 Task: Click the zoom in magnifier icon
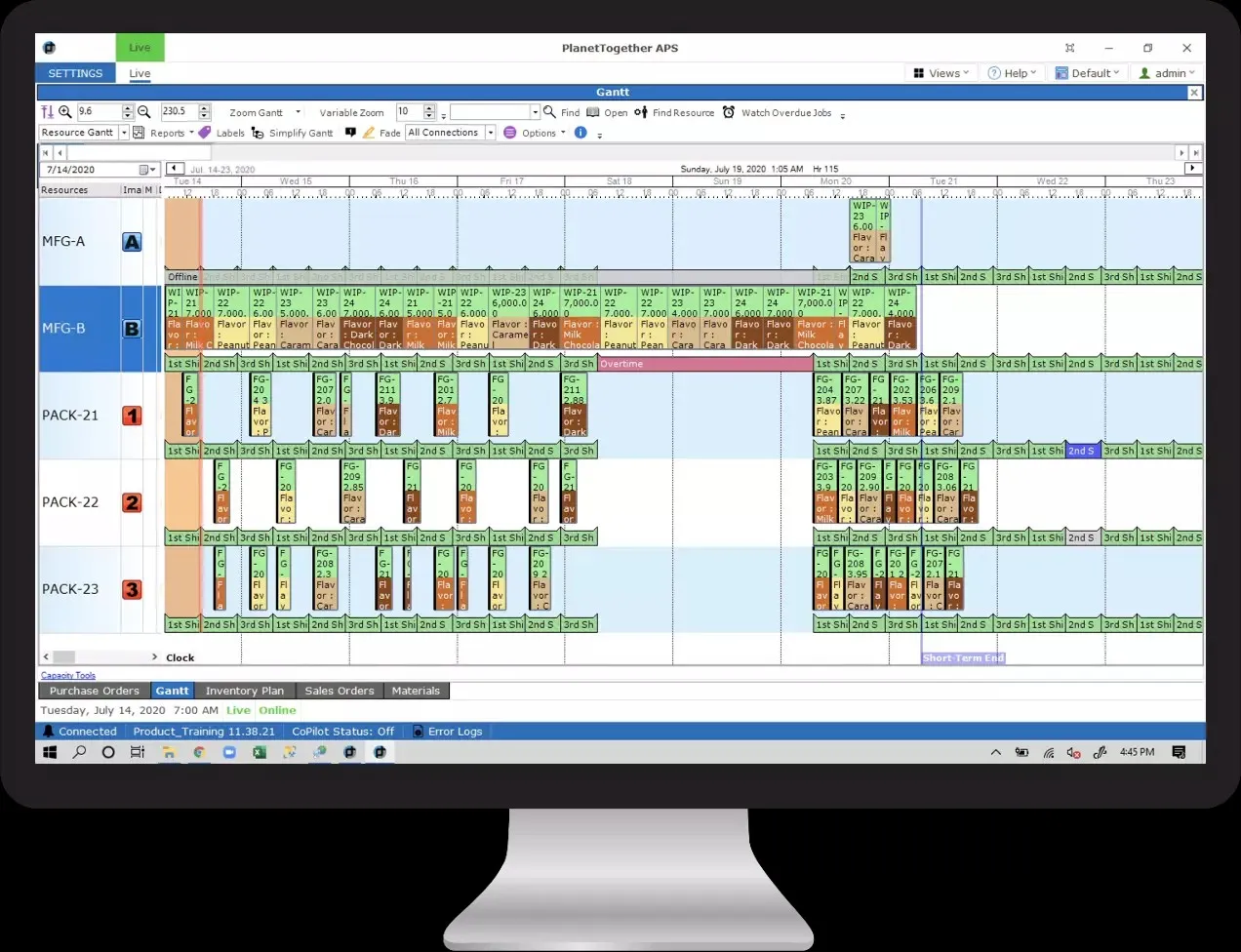point(65,112)
